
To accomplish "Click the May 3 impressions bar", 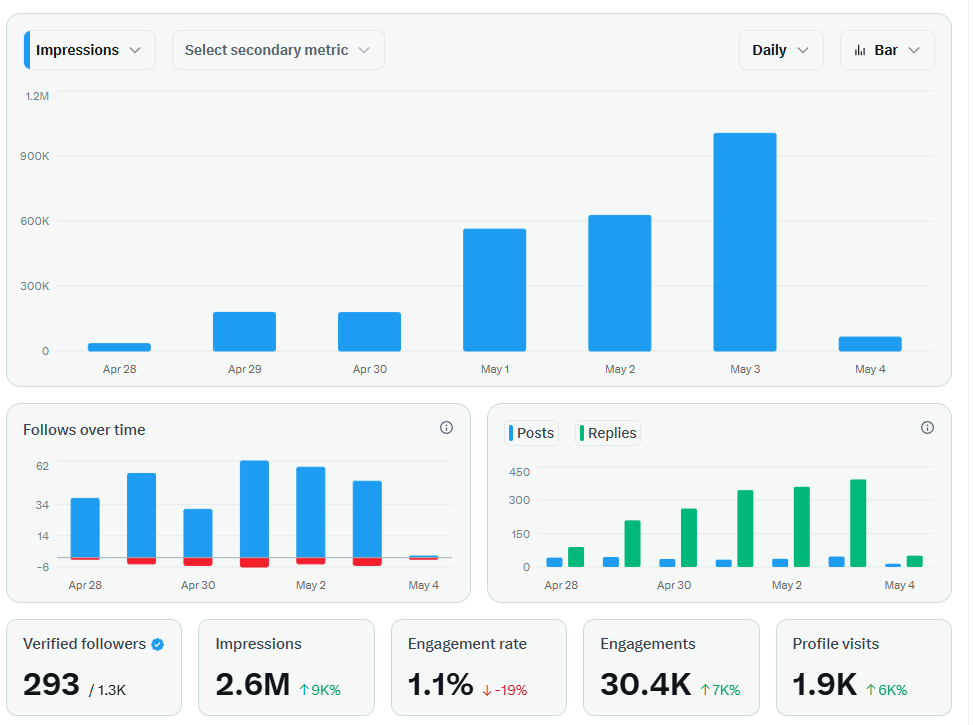I will [x=745, y=242].
